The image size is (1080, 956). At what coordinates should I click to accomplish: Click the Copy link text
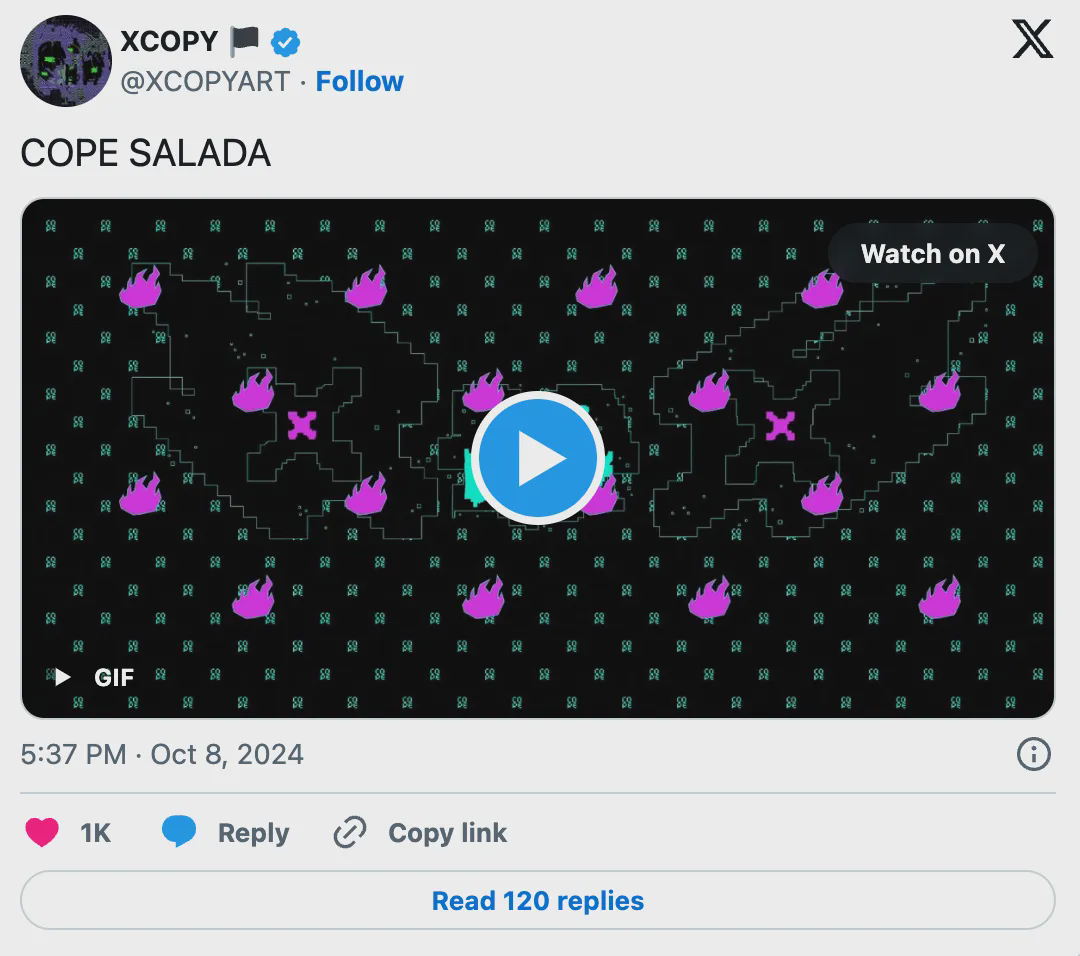coord(447,833)
